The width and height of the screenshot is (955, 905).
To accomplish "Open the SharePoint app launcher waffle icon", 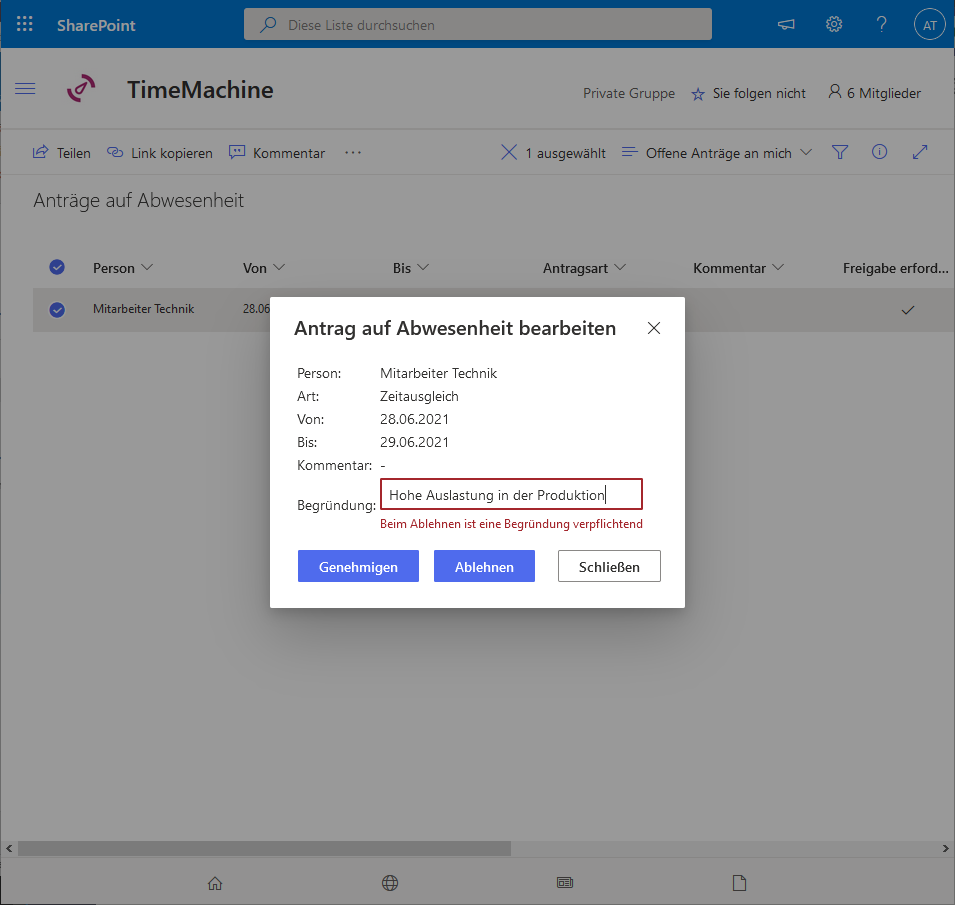I will point(25,25).
